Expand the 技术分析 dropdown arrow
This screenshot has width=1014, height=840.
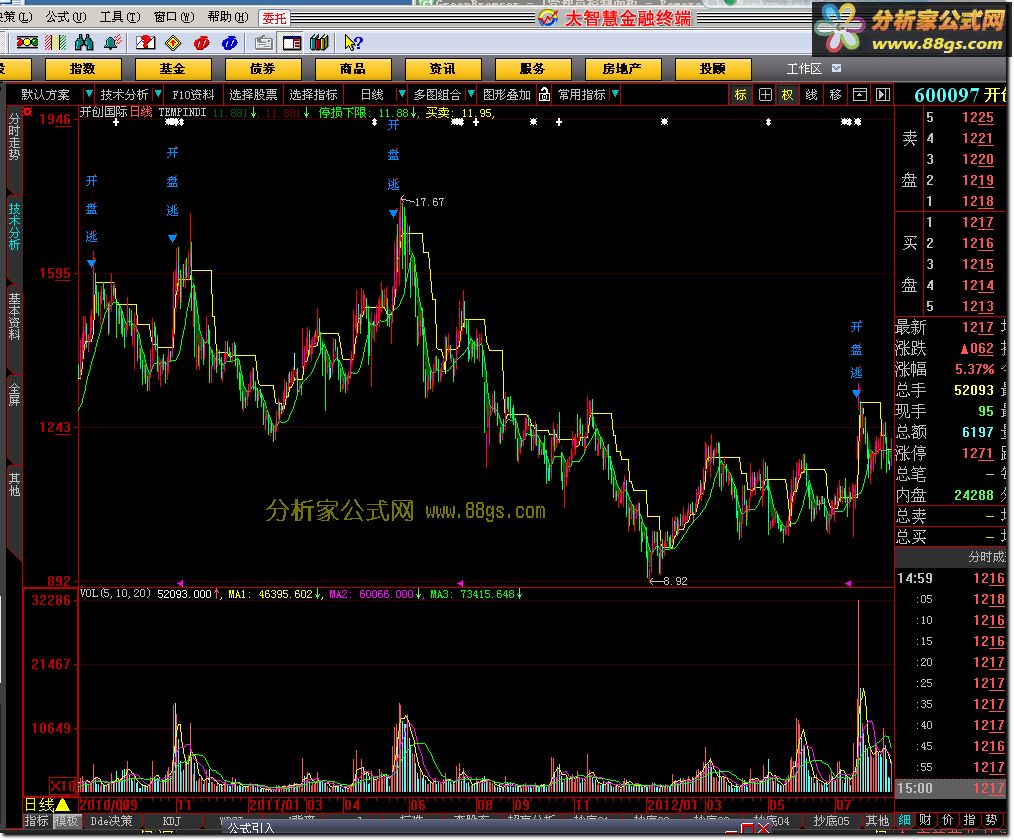(x=157, y=94)
